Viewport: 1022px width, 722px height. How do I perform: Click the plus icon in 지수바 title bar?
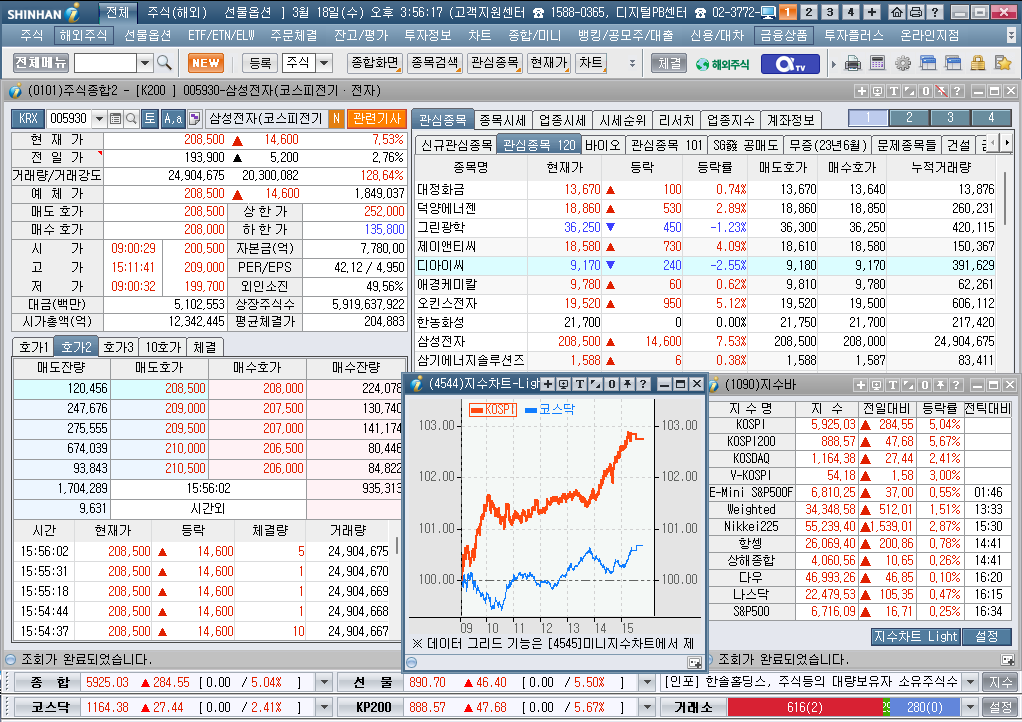click(x=860, y=385)
